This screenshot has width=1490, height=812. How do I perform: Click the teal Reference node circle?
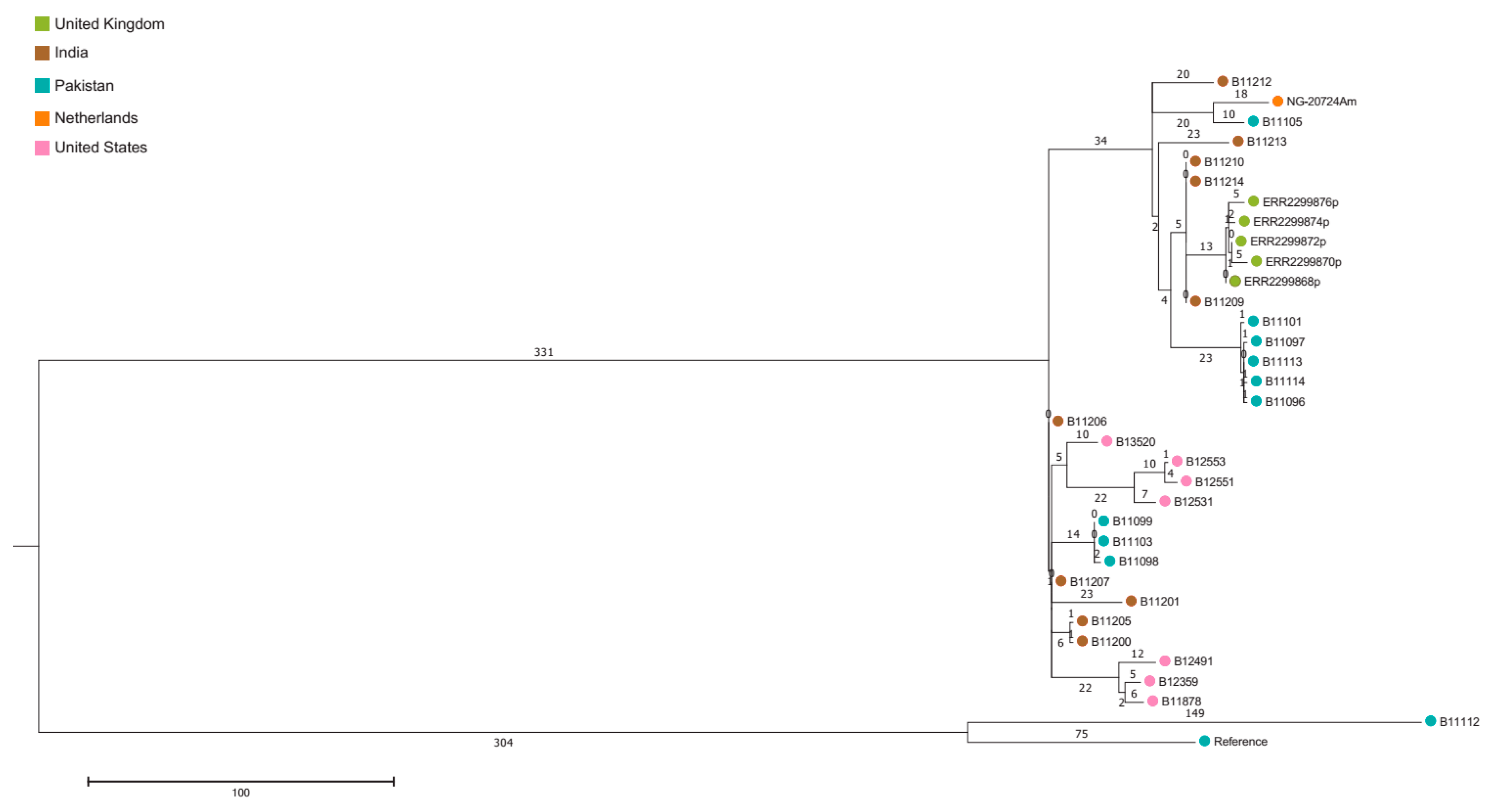pyautogui.click(x=1204, y=741)
